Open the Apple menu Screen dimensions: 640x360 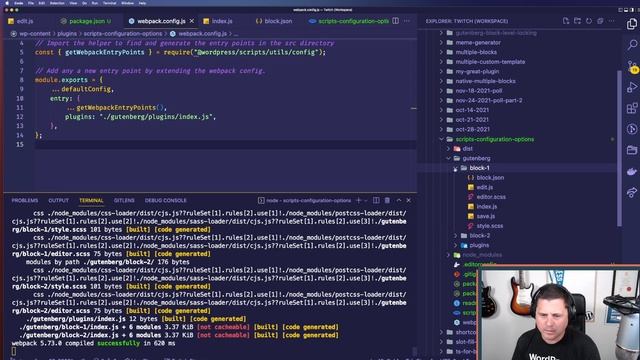(x=7, y=3)
